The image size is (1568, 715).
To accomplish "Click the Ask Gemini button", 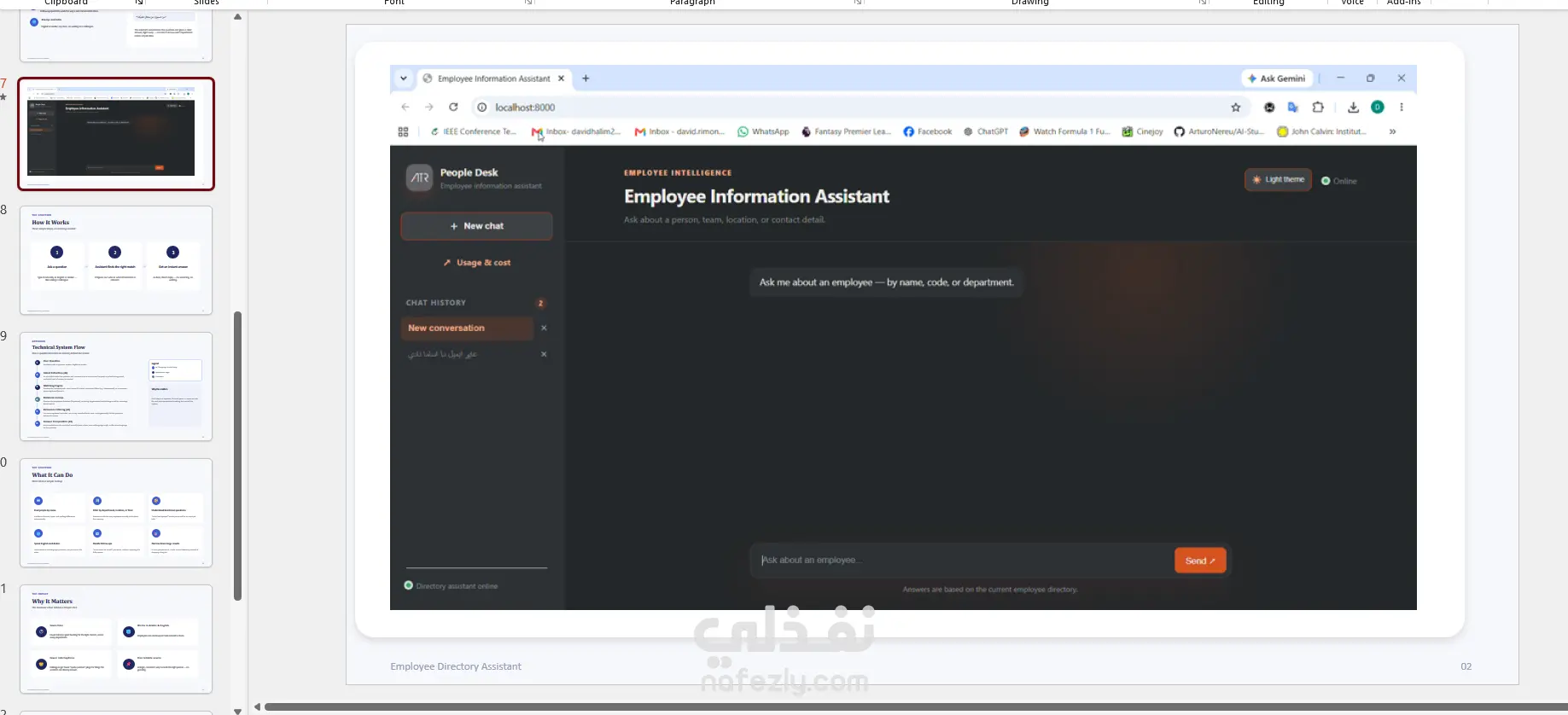I will click(x=1277, y=78).
